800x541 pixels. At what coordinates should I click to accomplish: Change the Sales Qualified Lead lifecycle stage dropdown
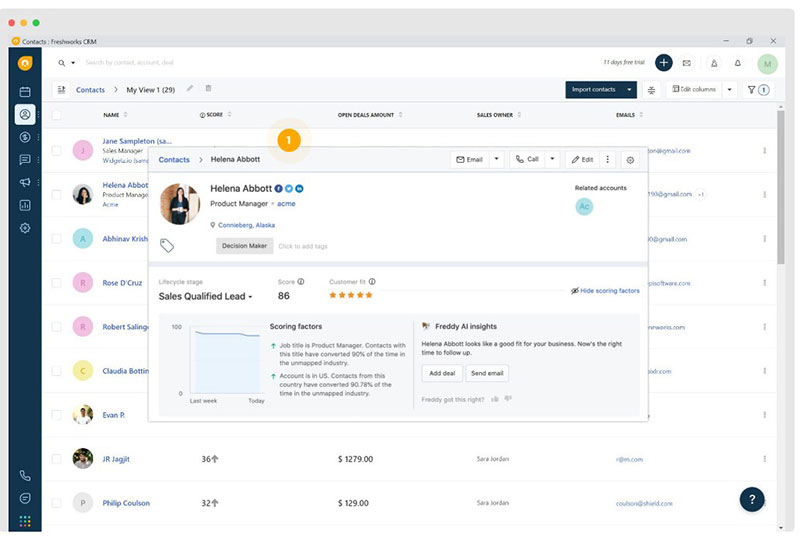[x=205, y=297]
